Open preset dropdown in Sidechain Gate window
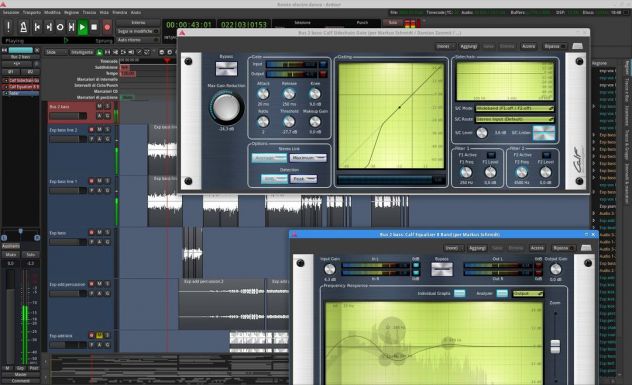 tap(445, 46)
